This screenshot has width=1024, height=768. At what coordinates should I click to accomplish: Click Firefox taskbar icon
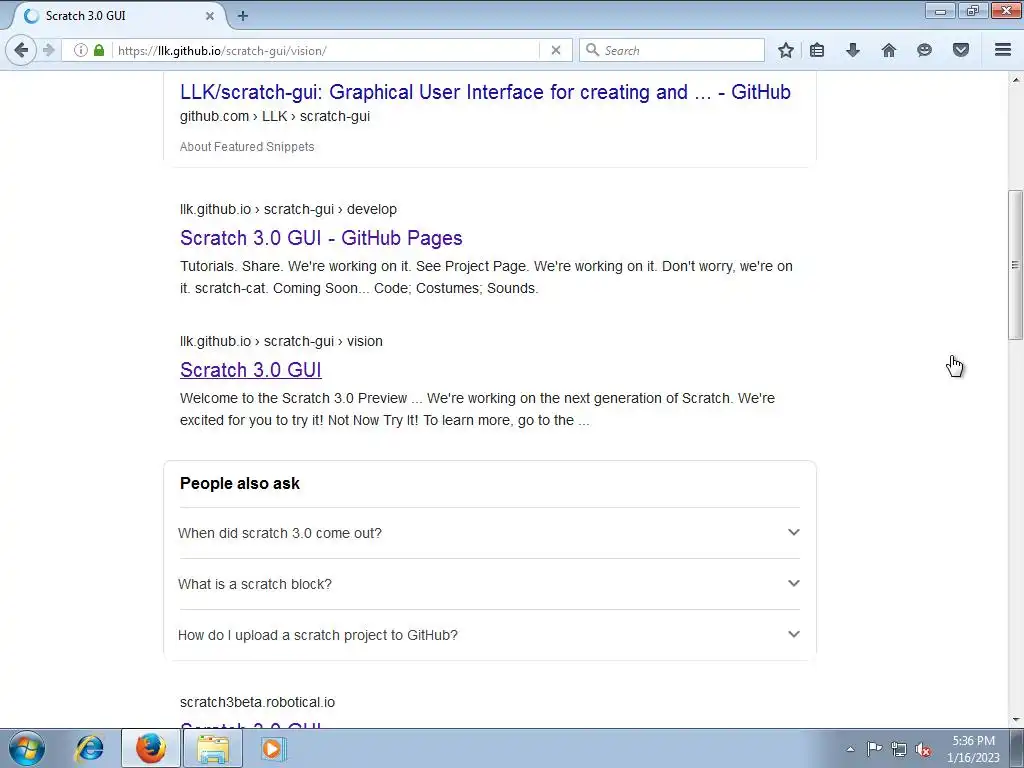point(151,748)
